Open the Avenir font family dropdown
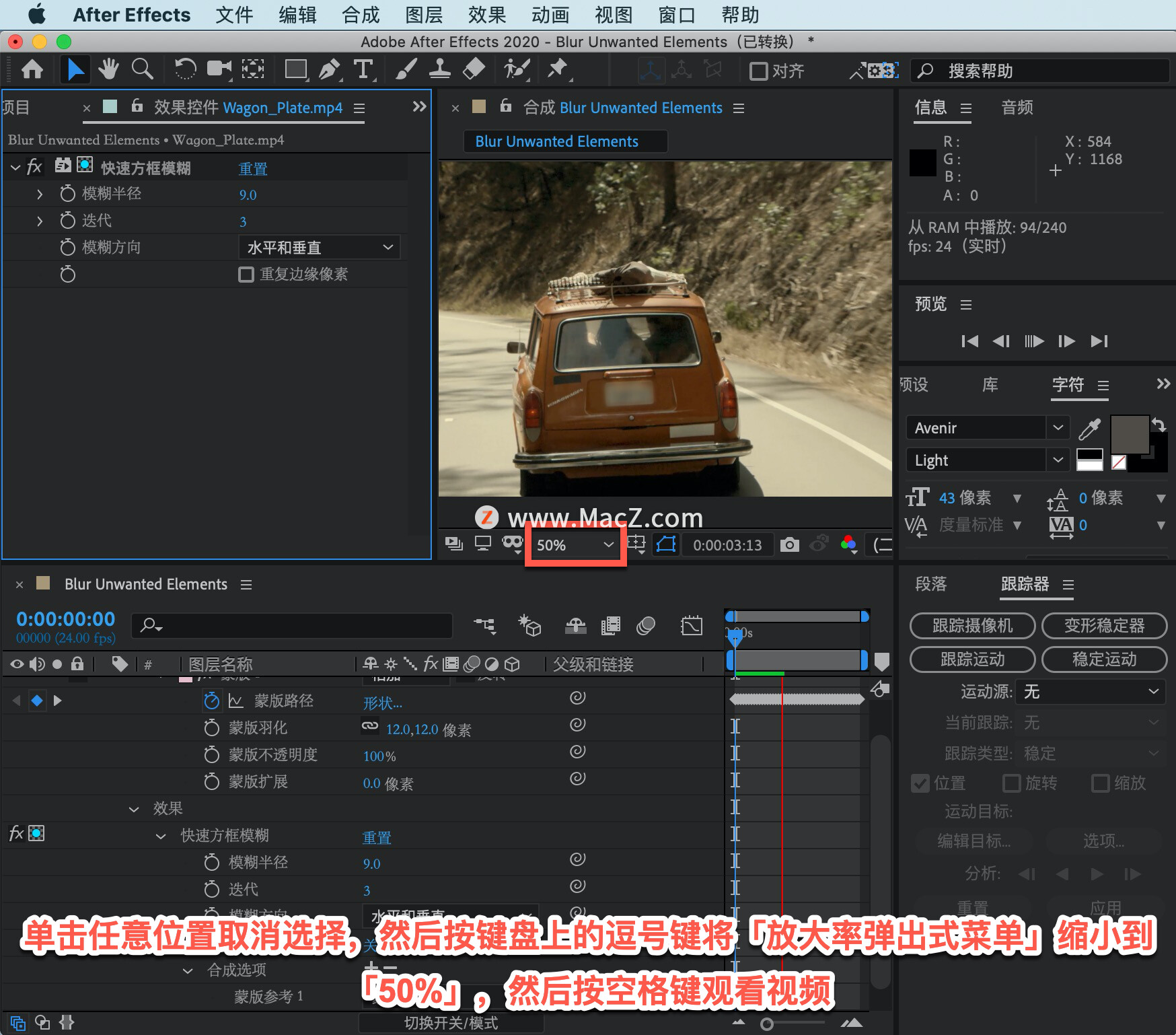 click(988, 428)
